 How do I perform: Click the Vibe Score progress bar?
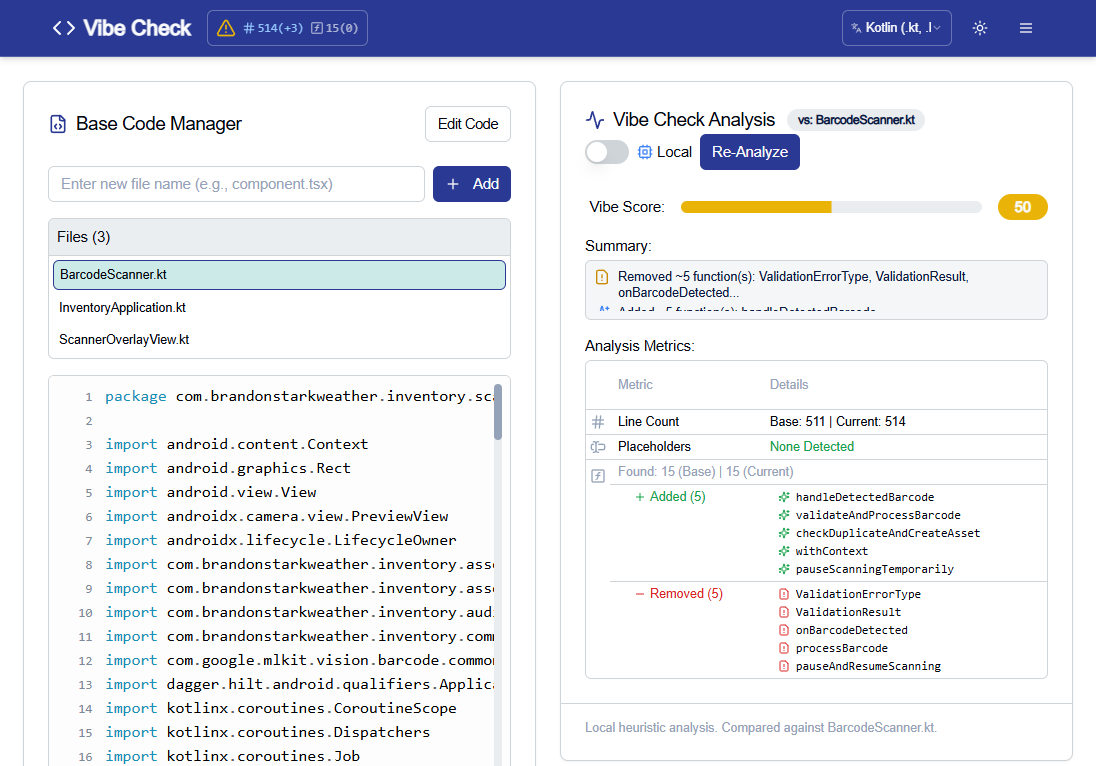coord(831,207)
